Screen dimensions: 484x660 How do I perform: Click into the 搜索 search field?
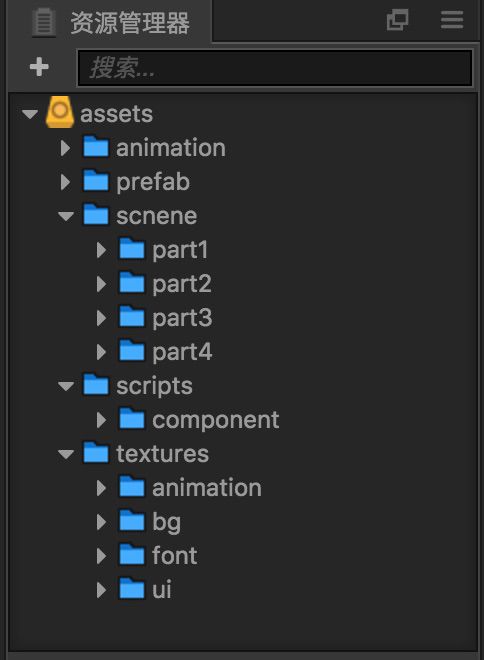(275, 68)
